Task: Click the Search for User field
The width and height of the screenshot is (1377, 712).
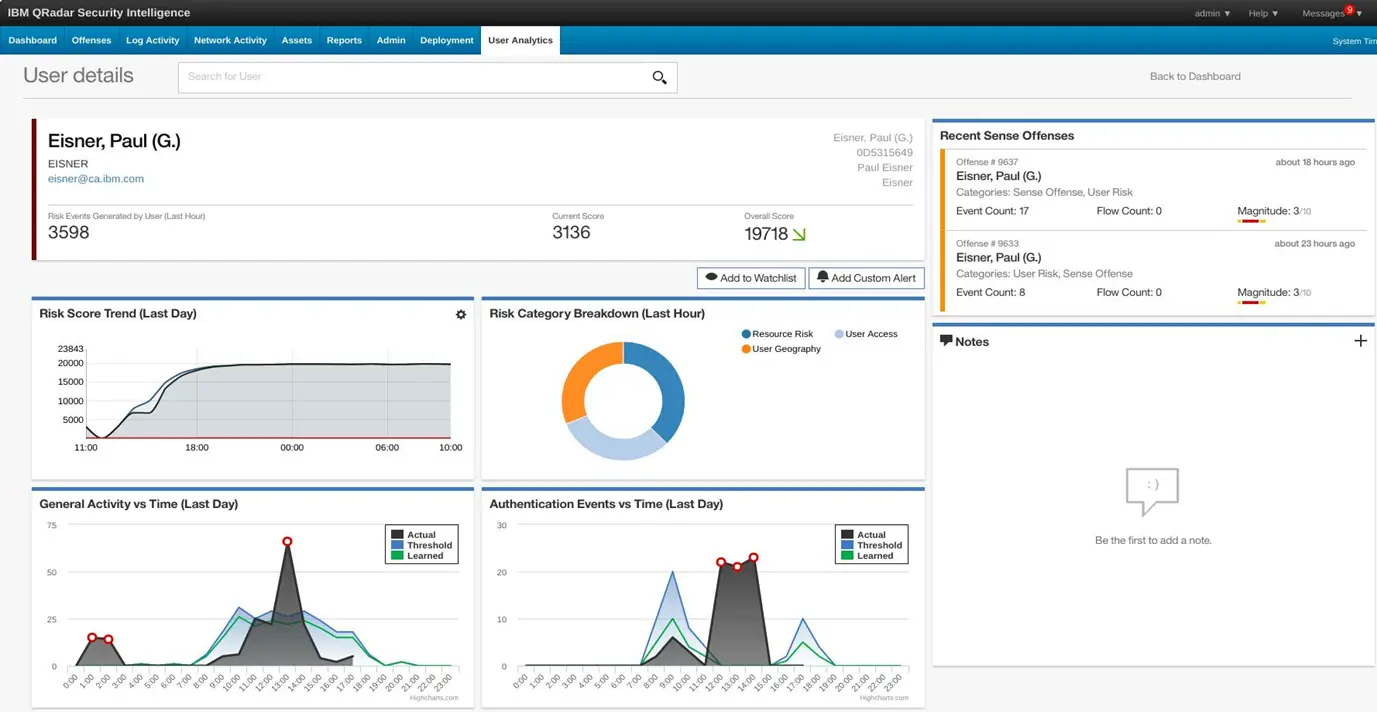Action: click(410, 77)
